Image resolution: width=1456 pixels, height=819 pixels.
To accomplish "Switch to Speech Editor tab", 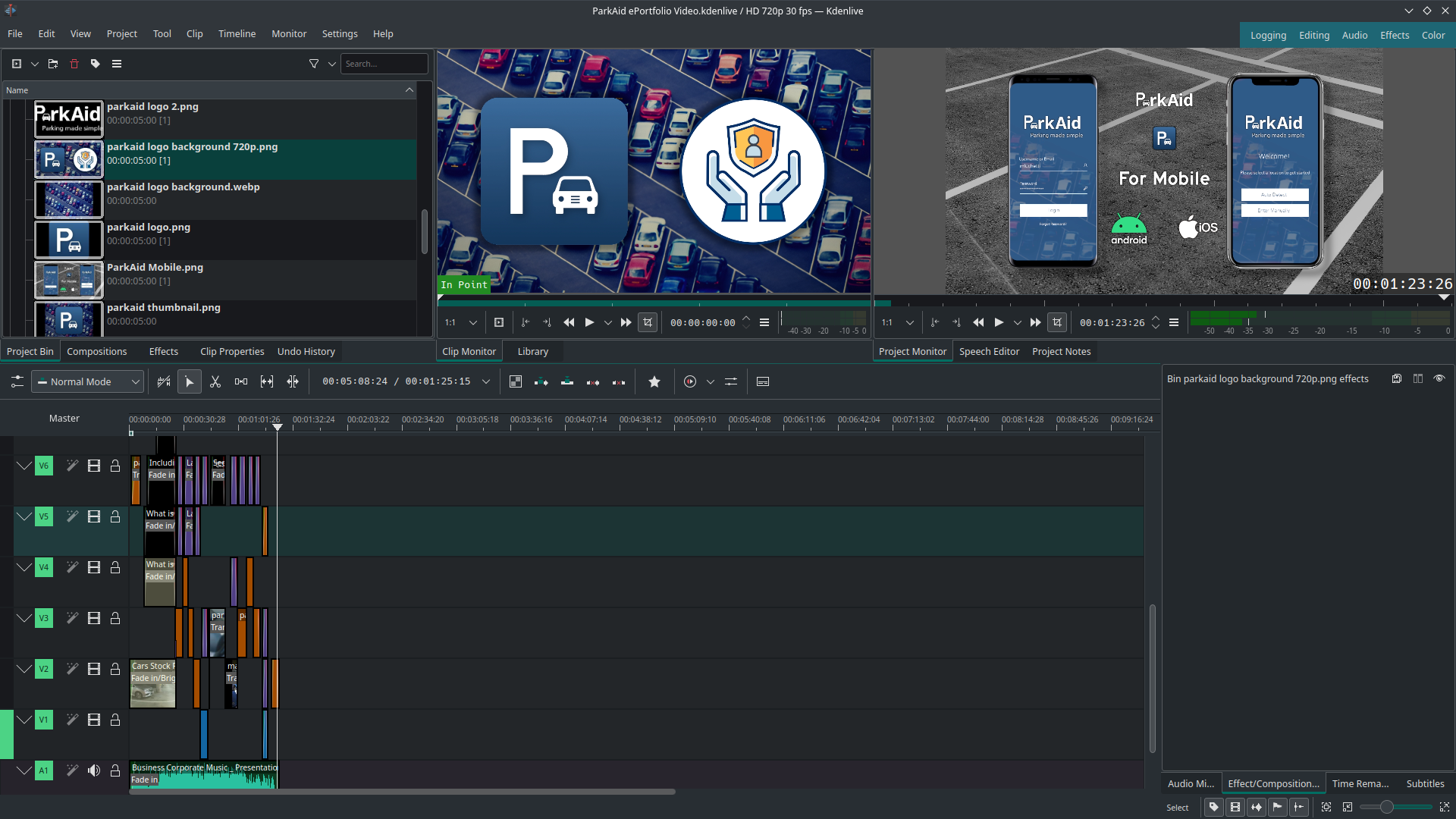I will (989, 351).
